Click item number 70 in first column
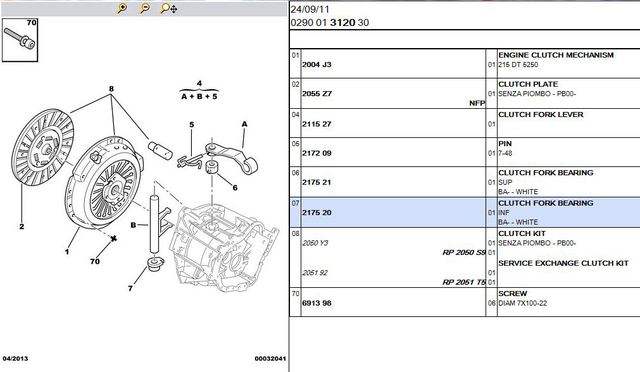Viewport: 640px width, 372px height. (x=295, y=294)
